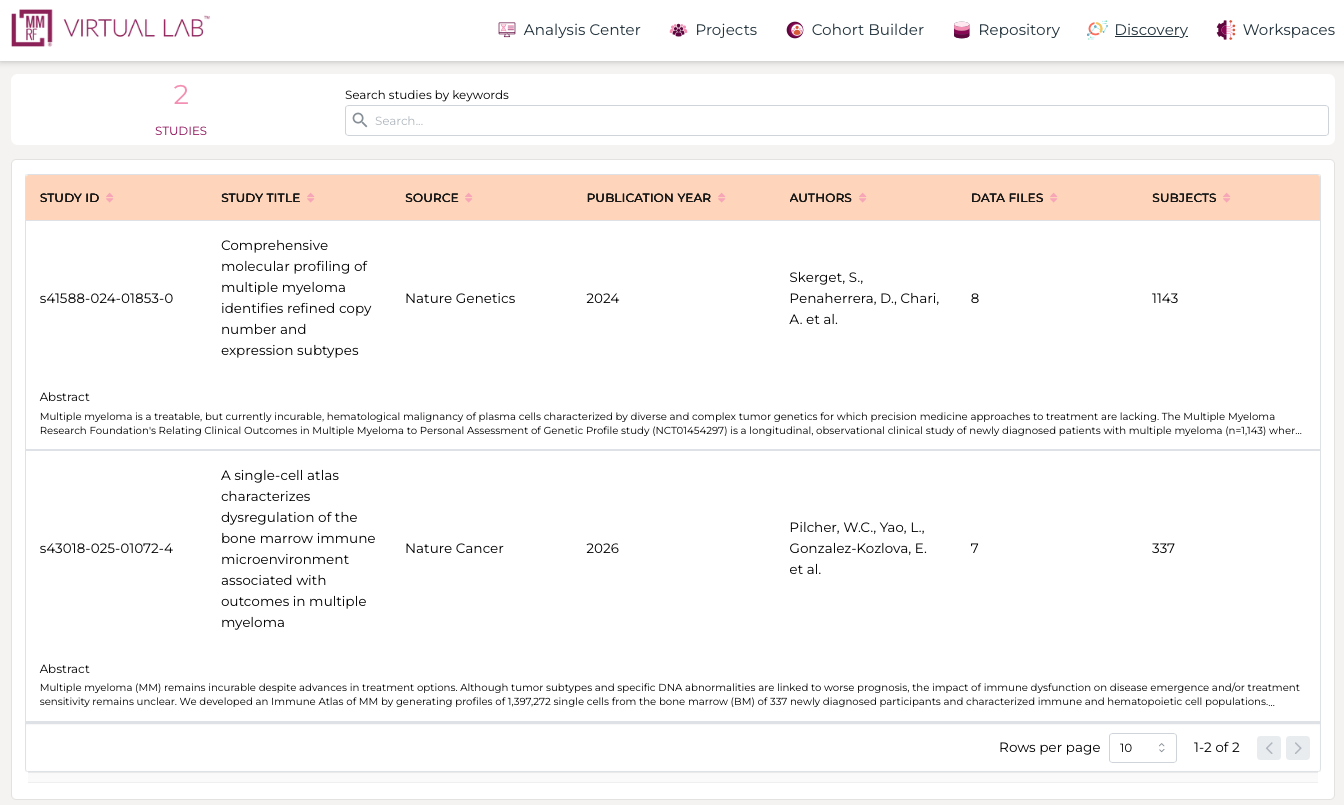This screenshot has height=805, width=1344.
Task: Click the Workspaces icon in navigation
Action: pyautogui.click(x=1225, y=30)
